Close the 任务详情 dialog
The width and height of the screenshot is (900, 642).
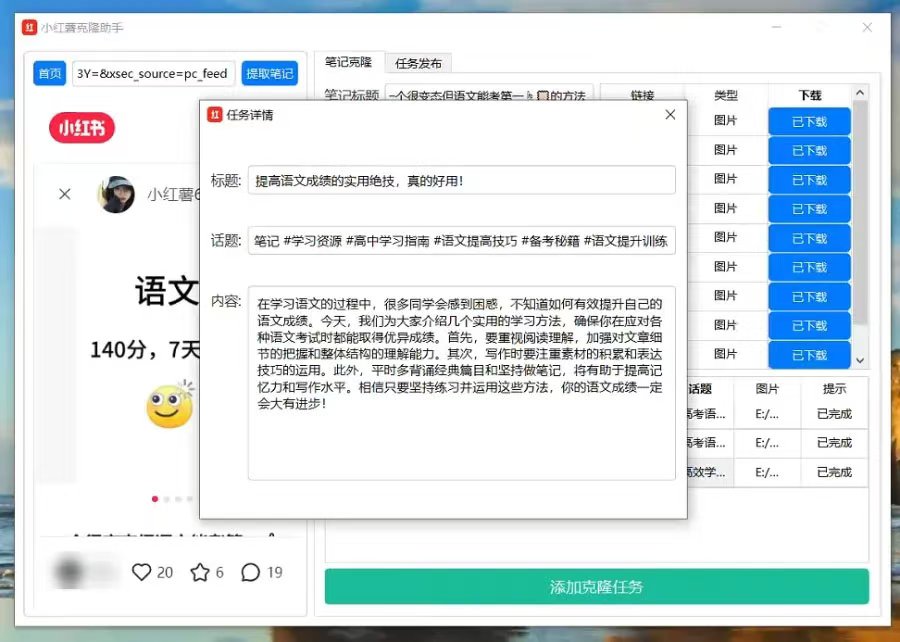point(670,114)
